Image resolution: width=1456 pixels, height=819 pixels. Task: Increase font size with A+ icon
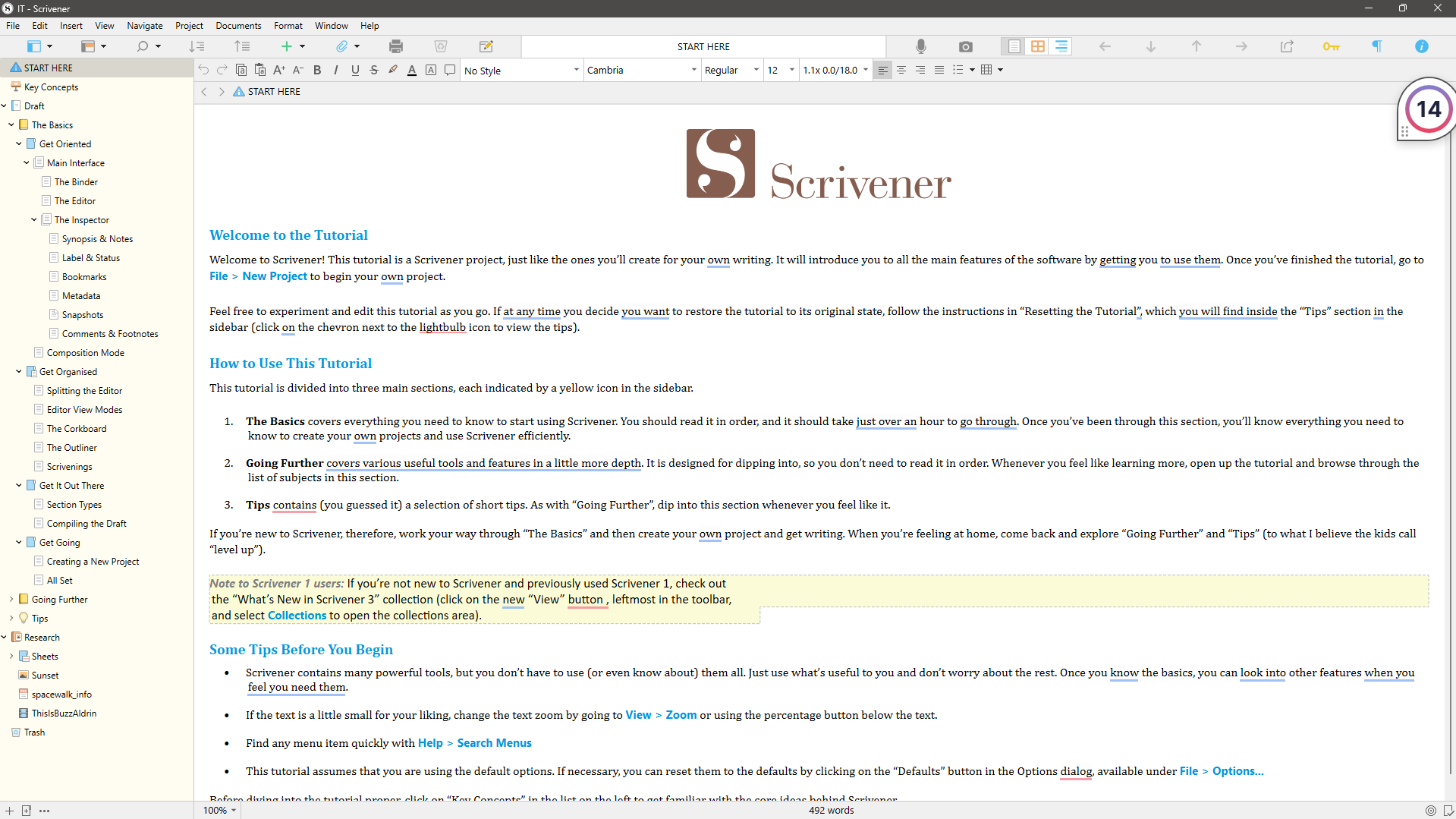(279, 70)
